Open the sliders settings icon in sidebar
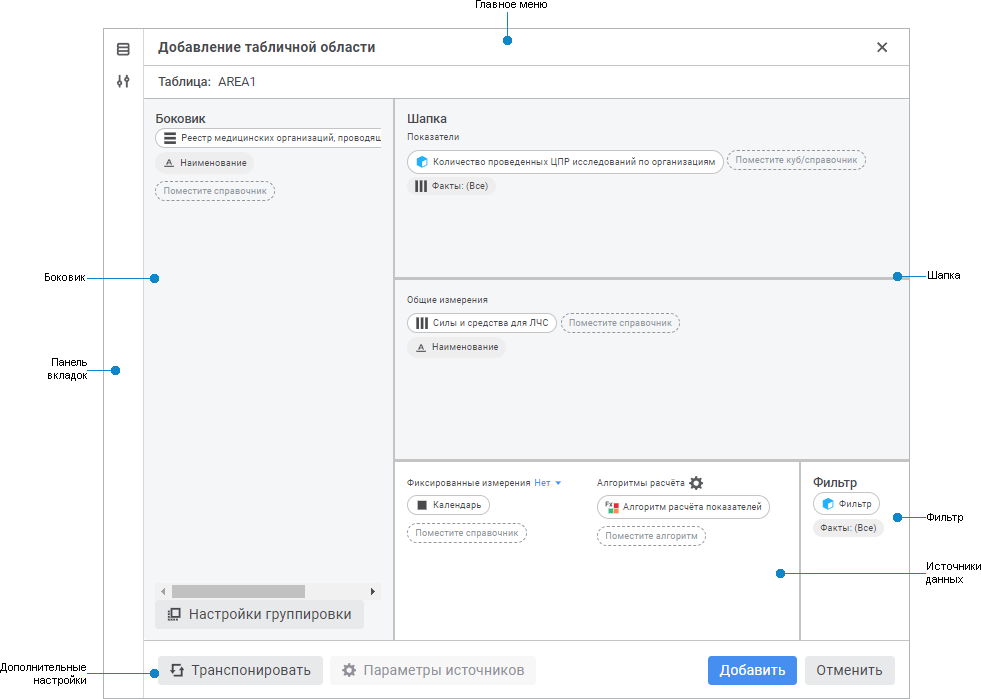981x699 pixels. tap(123, 82)
